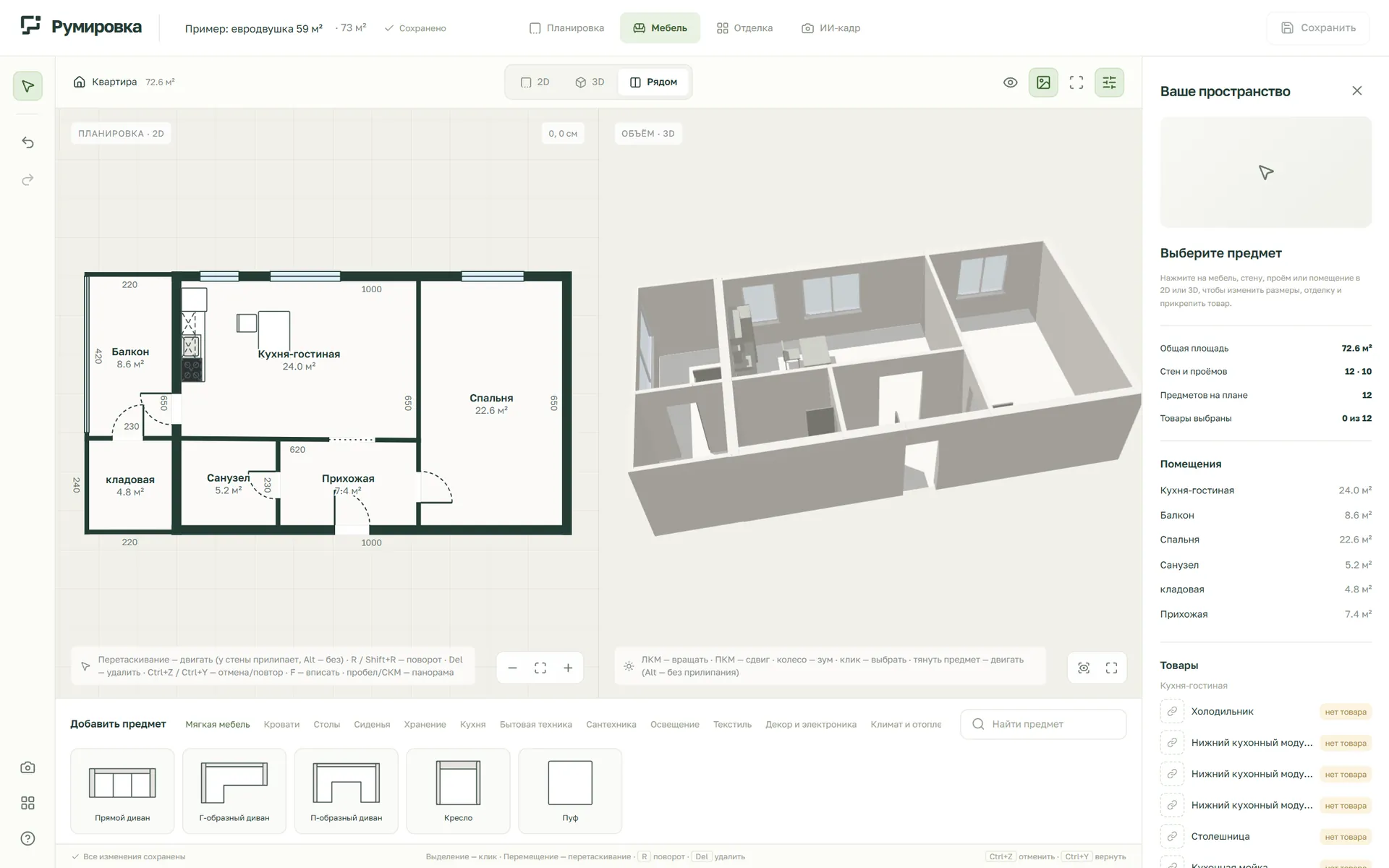1389x868 pixels.
Task: Select the Рядом side-by-side view
Action: [653, 82]
